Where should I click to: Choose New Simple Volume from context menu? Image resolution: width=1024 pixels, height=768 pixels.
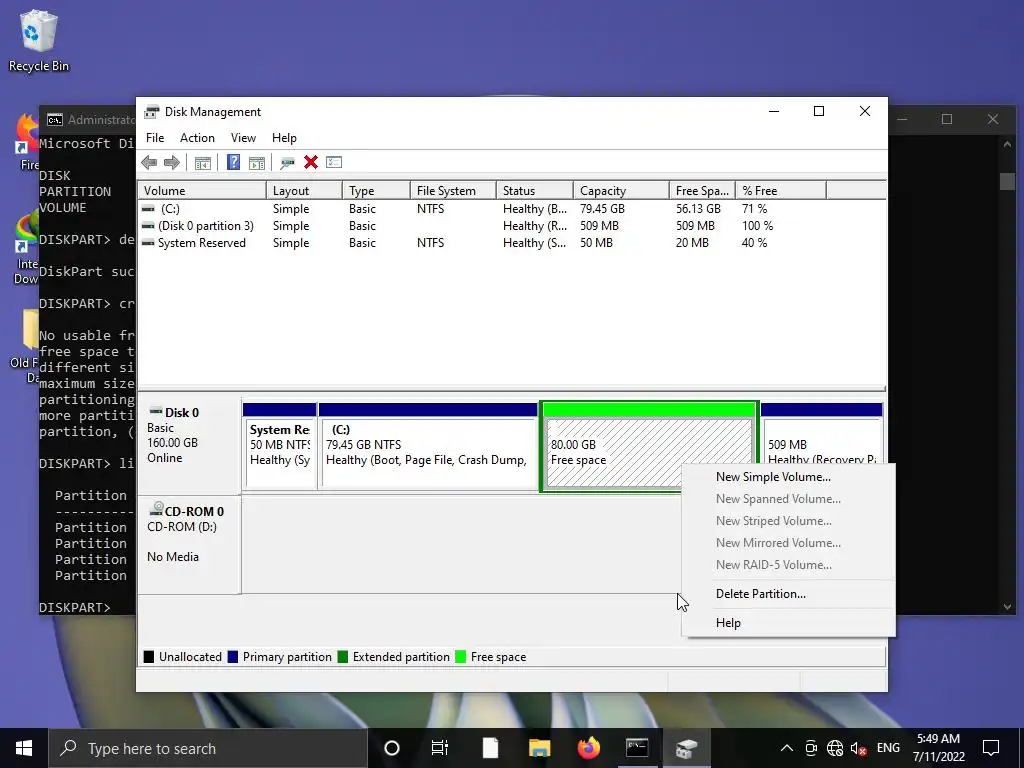pos(788,477)
